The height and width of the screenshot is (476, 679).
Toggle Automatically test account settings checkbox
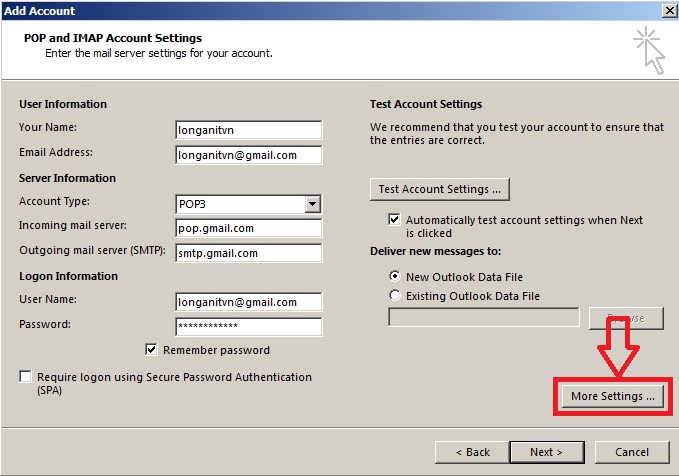click(394, 220)
